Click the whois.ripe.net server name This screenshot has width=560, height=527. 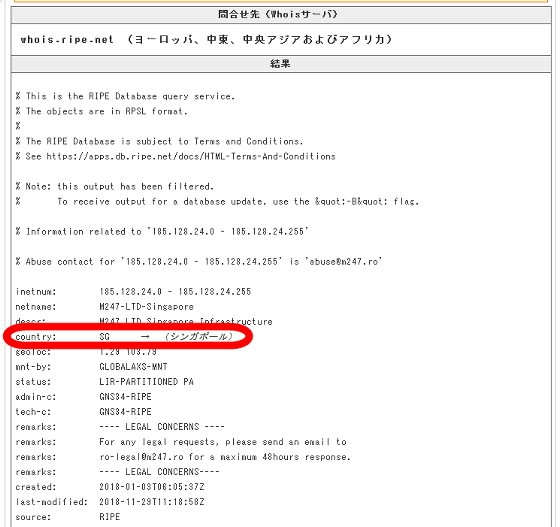pyautogui.click(x=67, y=39)
